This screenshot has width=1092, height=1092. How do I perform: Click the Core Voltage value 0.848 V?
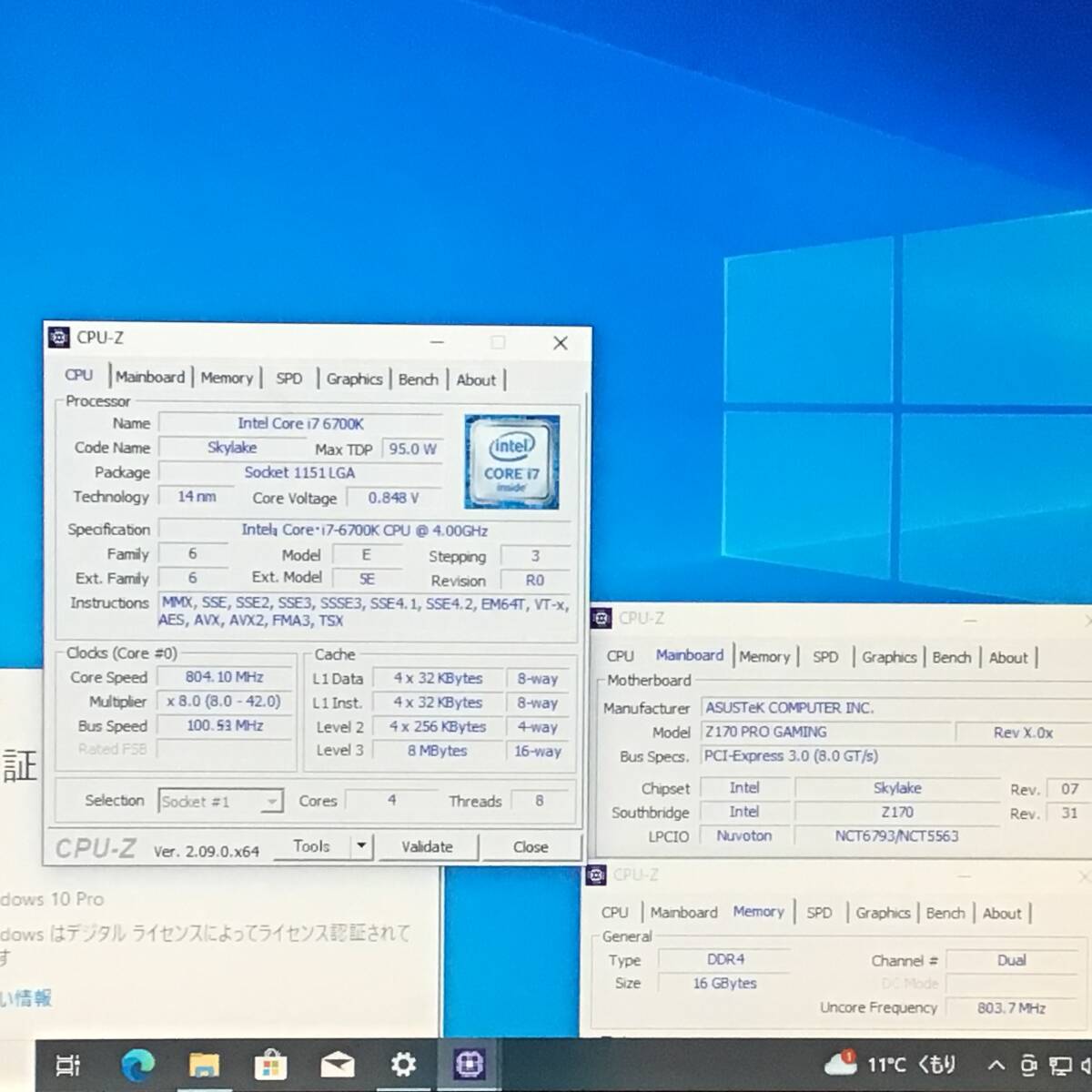(393, 498)
